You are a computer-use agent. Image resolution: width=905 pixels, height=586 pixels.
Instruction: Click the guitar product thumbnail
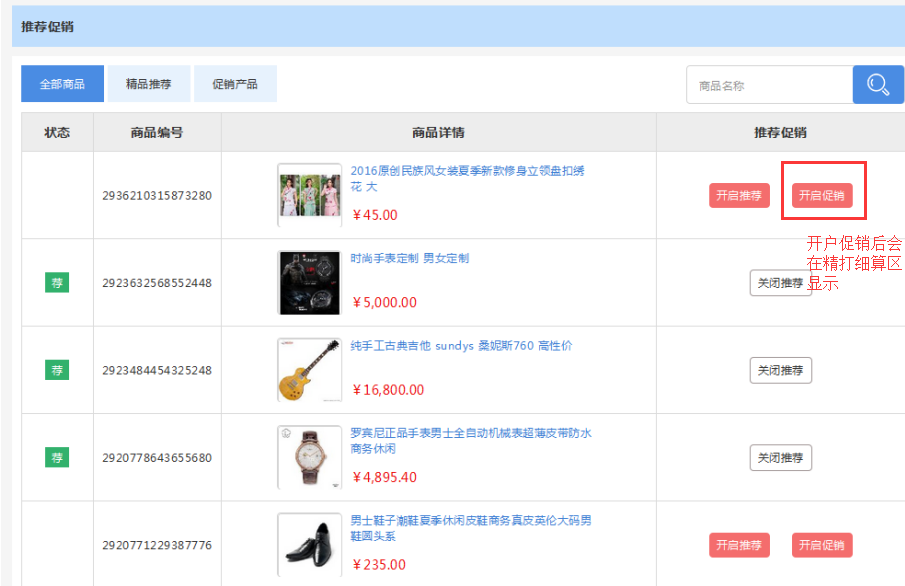[310, 370]
